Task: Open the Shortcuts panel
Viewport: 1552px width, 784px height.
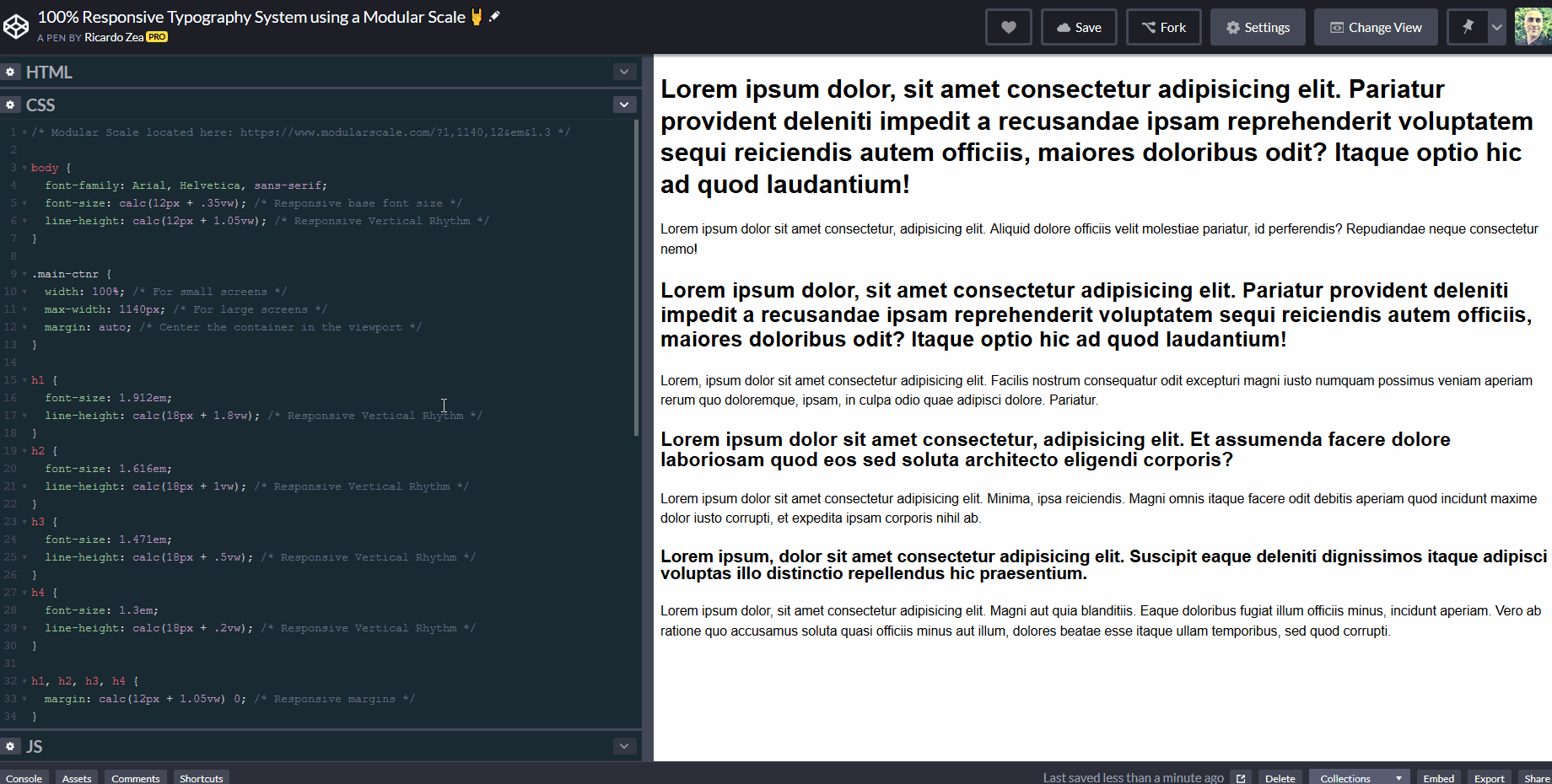Action: point(201,777)
